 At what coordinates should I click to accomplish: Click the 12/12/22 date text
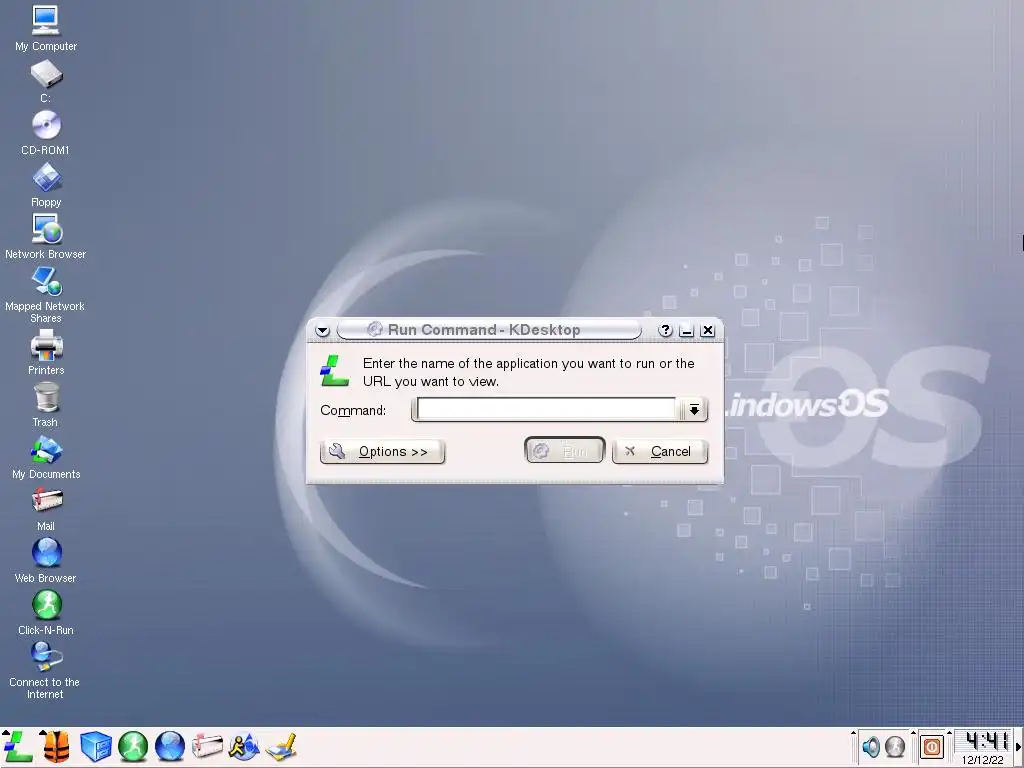click(982, 760)
